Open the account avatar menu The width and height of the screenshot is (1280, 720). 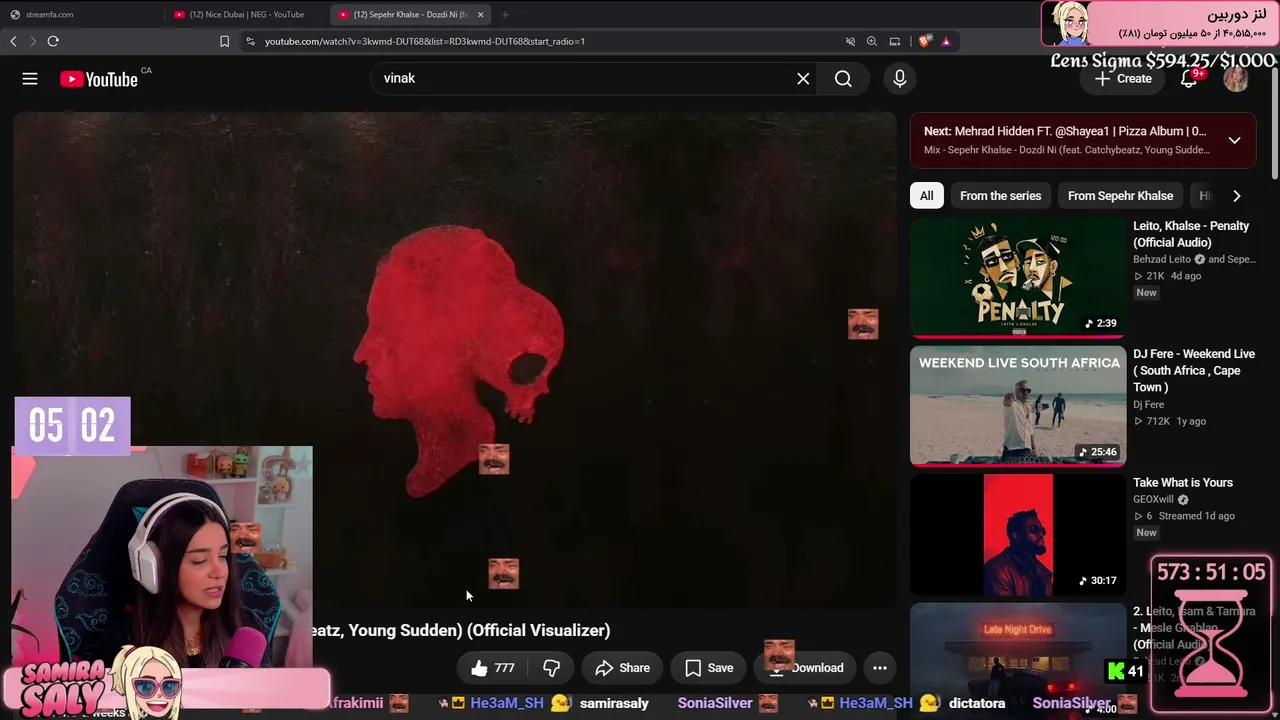pos(1236,79)
